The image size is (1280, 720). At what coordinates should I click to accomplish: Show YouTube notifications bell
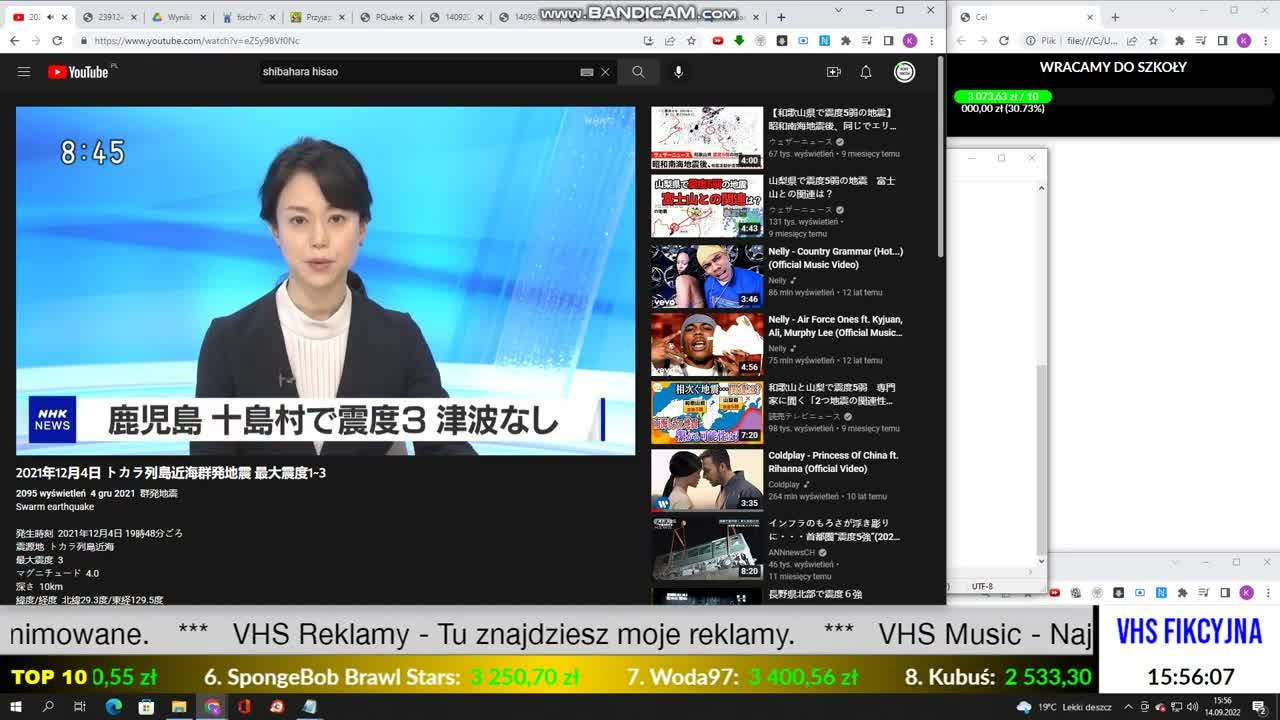(866, 72)
